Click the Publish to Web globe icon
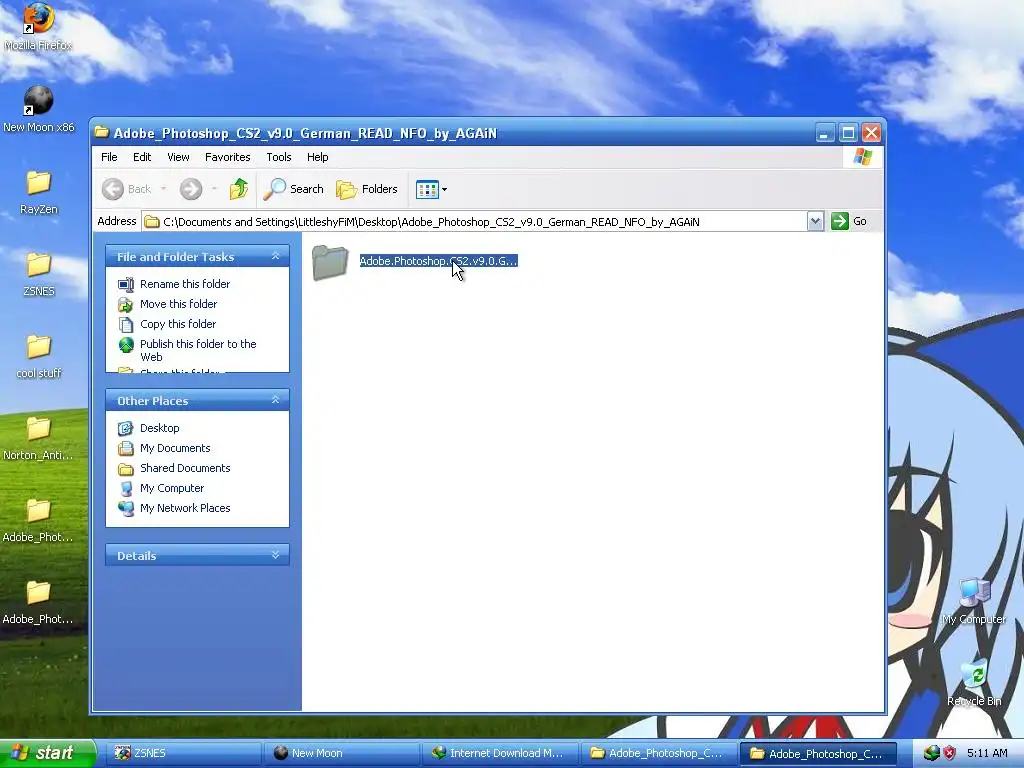Screen dimensions: 1024x768 coord(125,345)
